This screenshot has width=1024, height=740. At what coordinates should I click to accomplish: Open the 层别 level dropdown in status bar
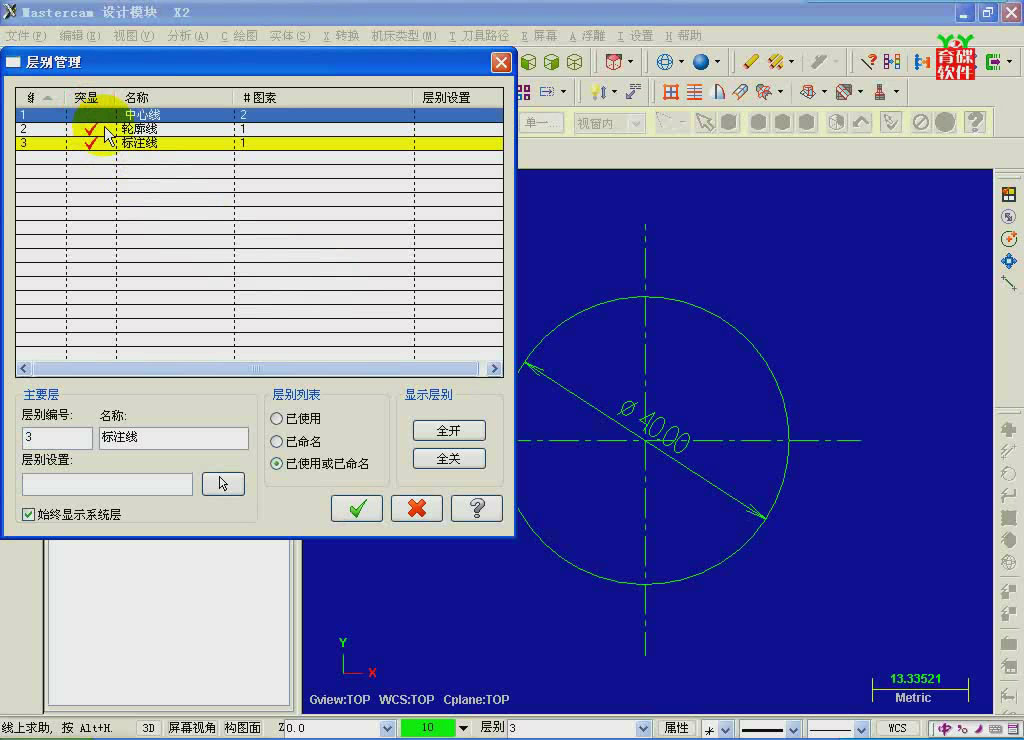pos(643,728)
